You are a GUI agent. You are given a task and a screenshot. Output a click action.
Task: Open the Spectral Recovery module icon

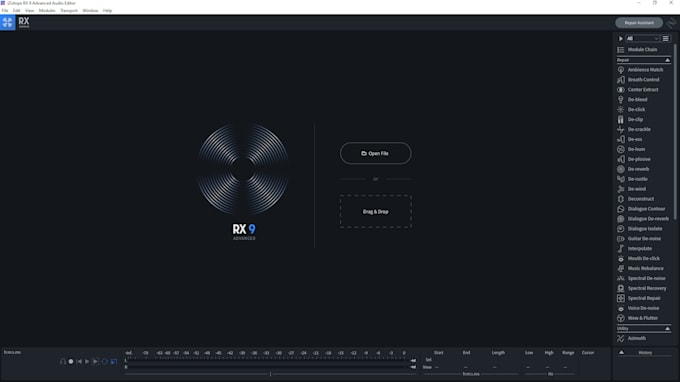(621, 288)
